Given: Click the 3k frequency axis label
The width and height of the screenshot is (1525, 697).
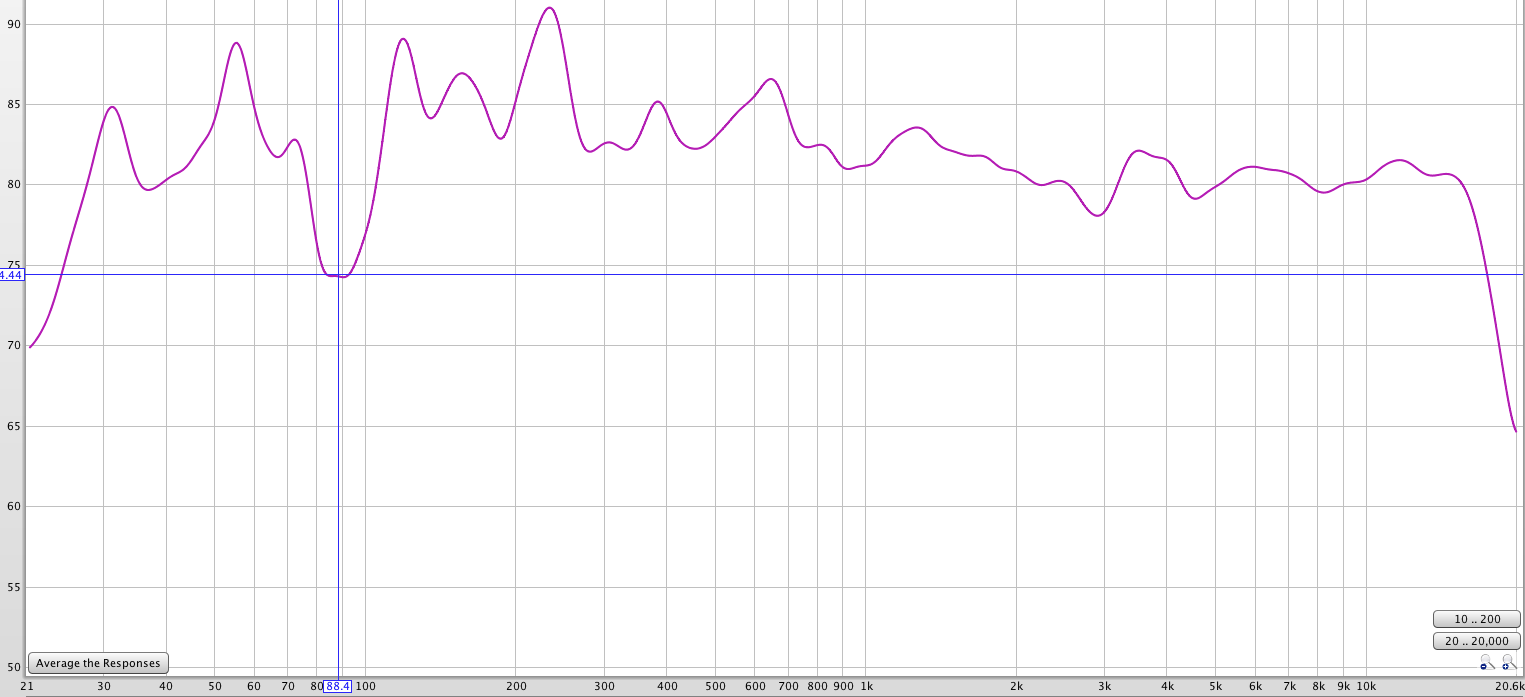Looking at the screenshot, I should point(1104,686).
